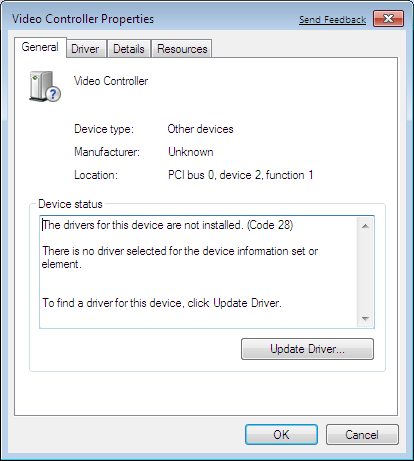Image resolution: width=414 pixels, height=461 pixels.
Task: Click inside the Device status text box
Action: [x=199, y=272]
